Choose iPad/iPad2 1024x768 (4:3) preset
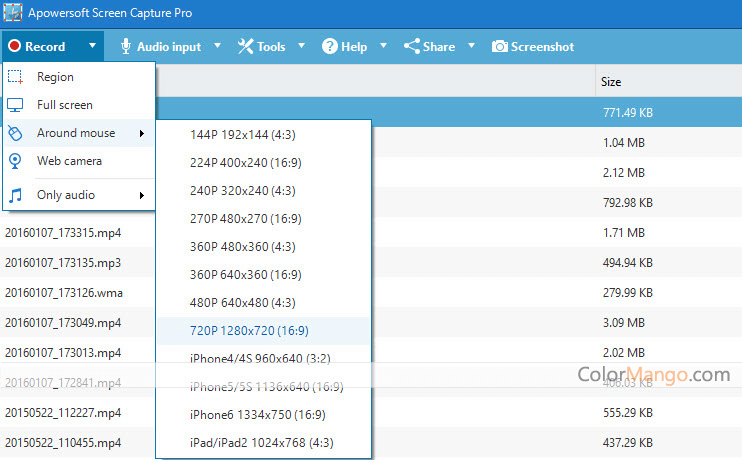The image size is (742, 460). tap(264, 442)
